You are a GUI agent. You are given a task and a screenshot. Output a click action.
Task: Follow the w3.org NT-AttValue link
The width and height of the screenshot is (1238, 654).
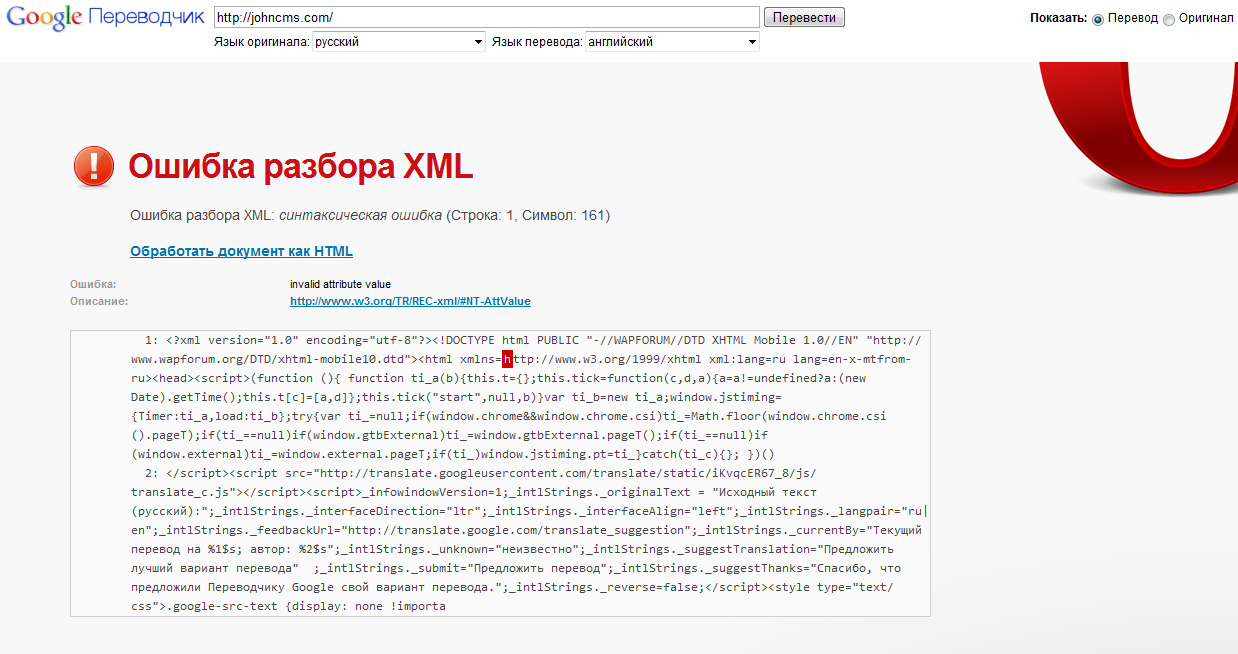coord(410,301)
